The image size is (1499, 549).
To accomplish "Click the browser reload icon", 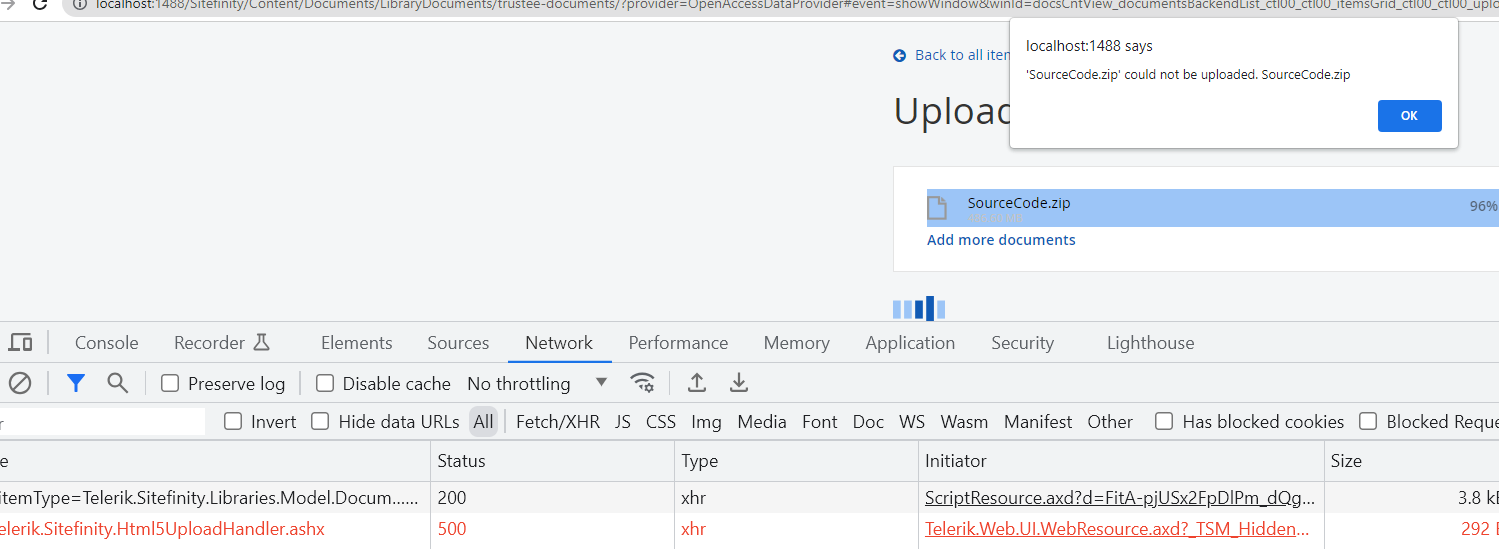I will tap(40, 4).
